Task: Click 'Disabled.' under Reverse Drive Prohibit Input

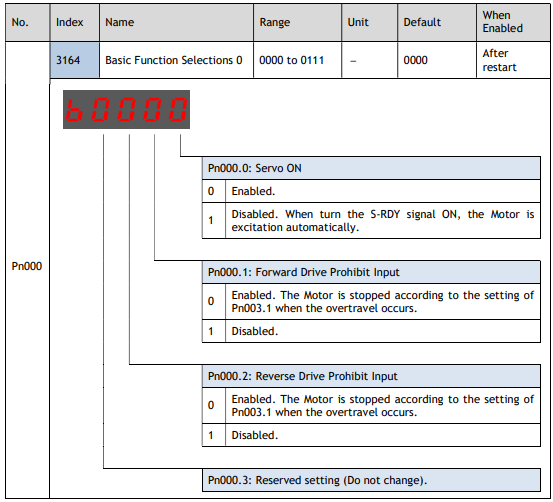Action: [383, 435]
